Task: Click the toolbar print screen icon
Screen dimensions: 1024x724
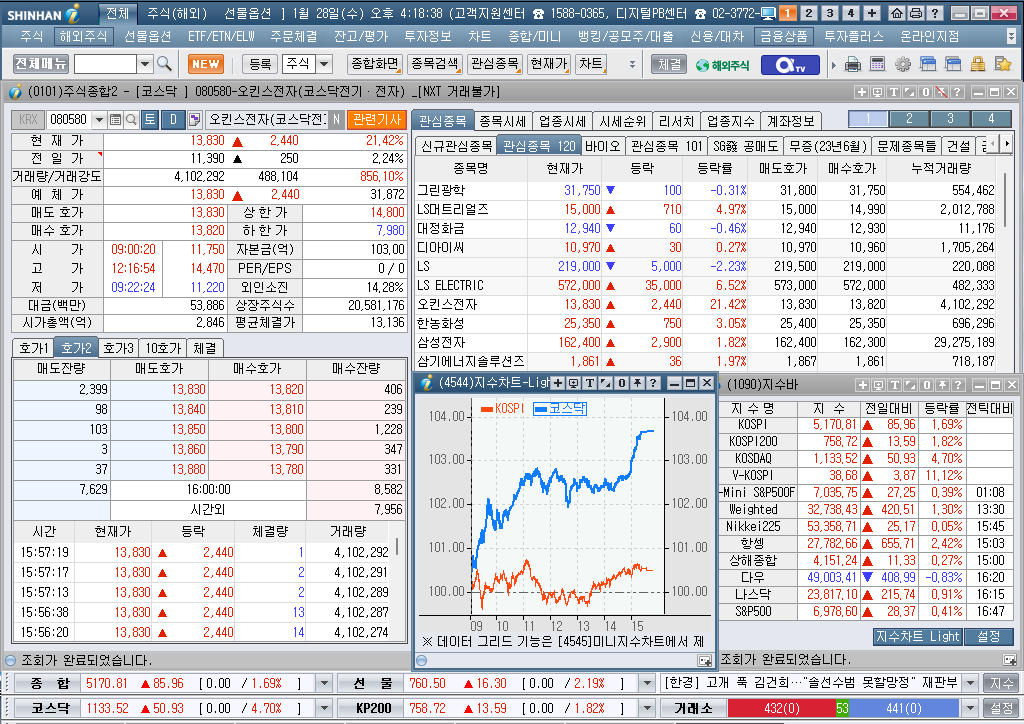Action: 853,64
